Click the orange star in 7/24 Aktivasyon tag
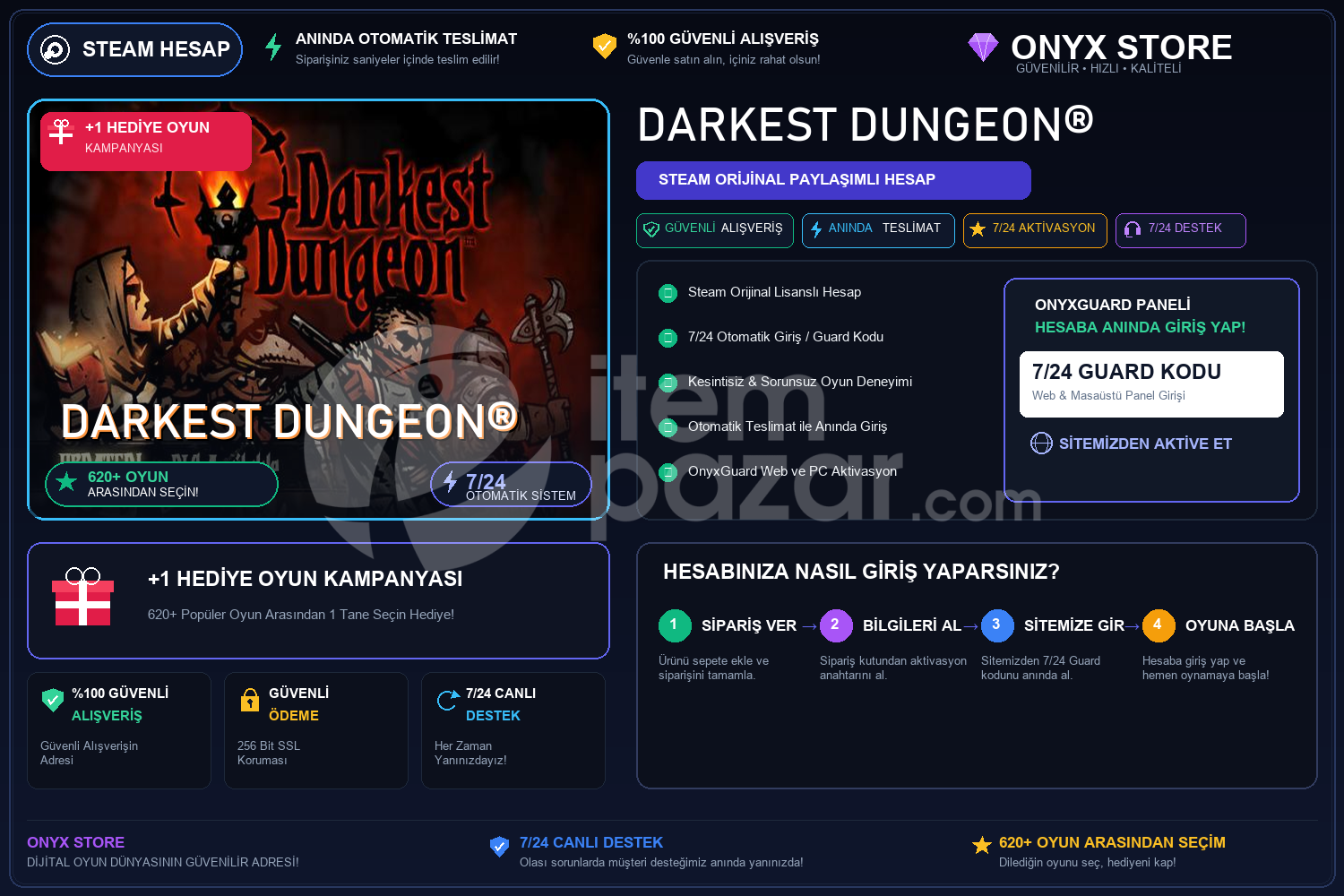The width and height of the screenshot is (1344, 896). point(978,229)
